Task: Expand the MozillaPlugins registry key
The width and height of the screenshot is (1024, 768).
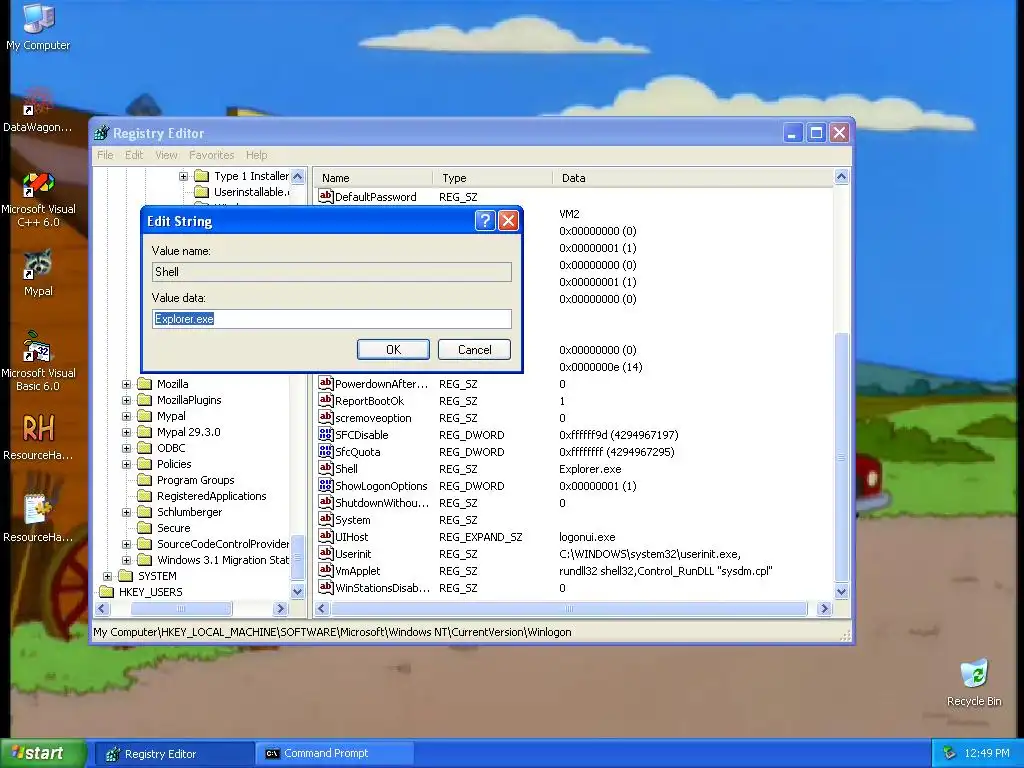Action: 127,400
